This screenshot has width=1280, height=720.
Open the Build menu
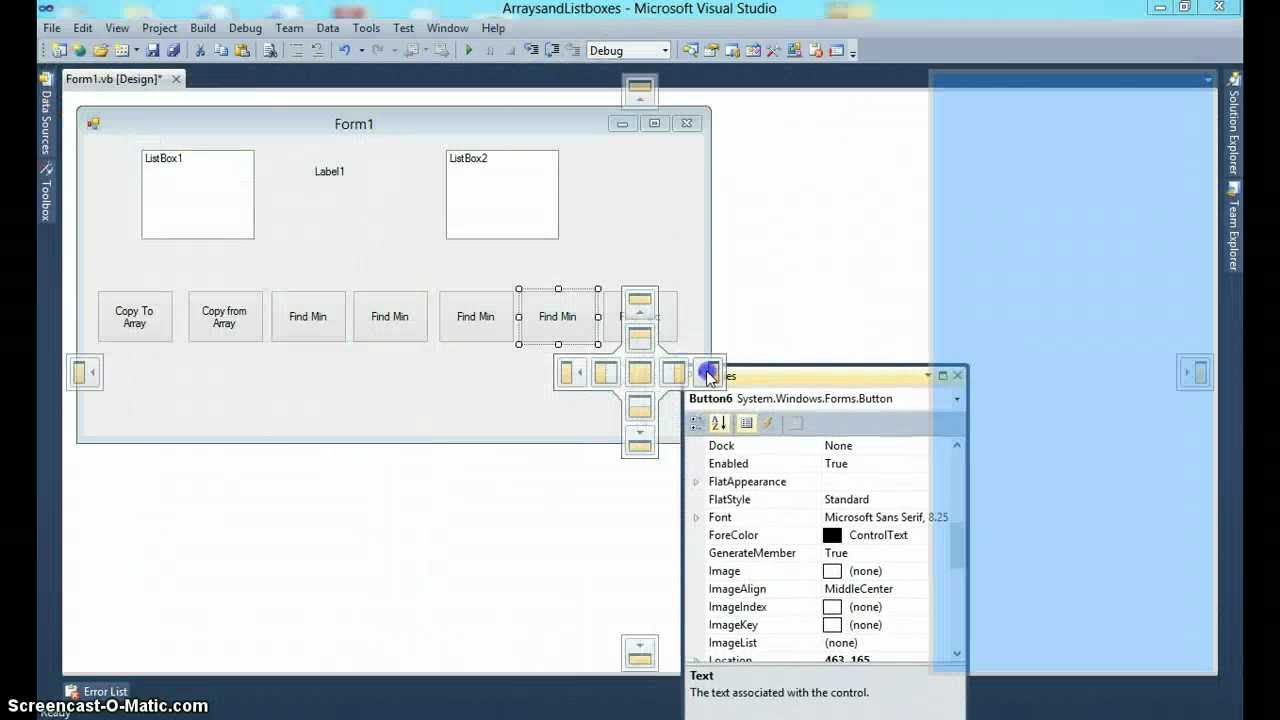point(203,28)
